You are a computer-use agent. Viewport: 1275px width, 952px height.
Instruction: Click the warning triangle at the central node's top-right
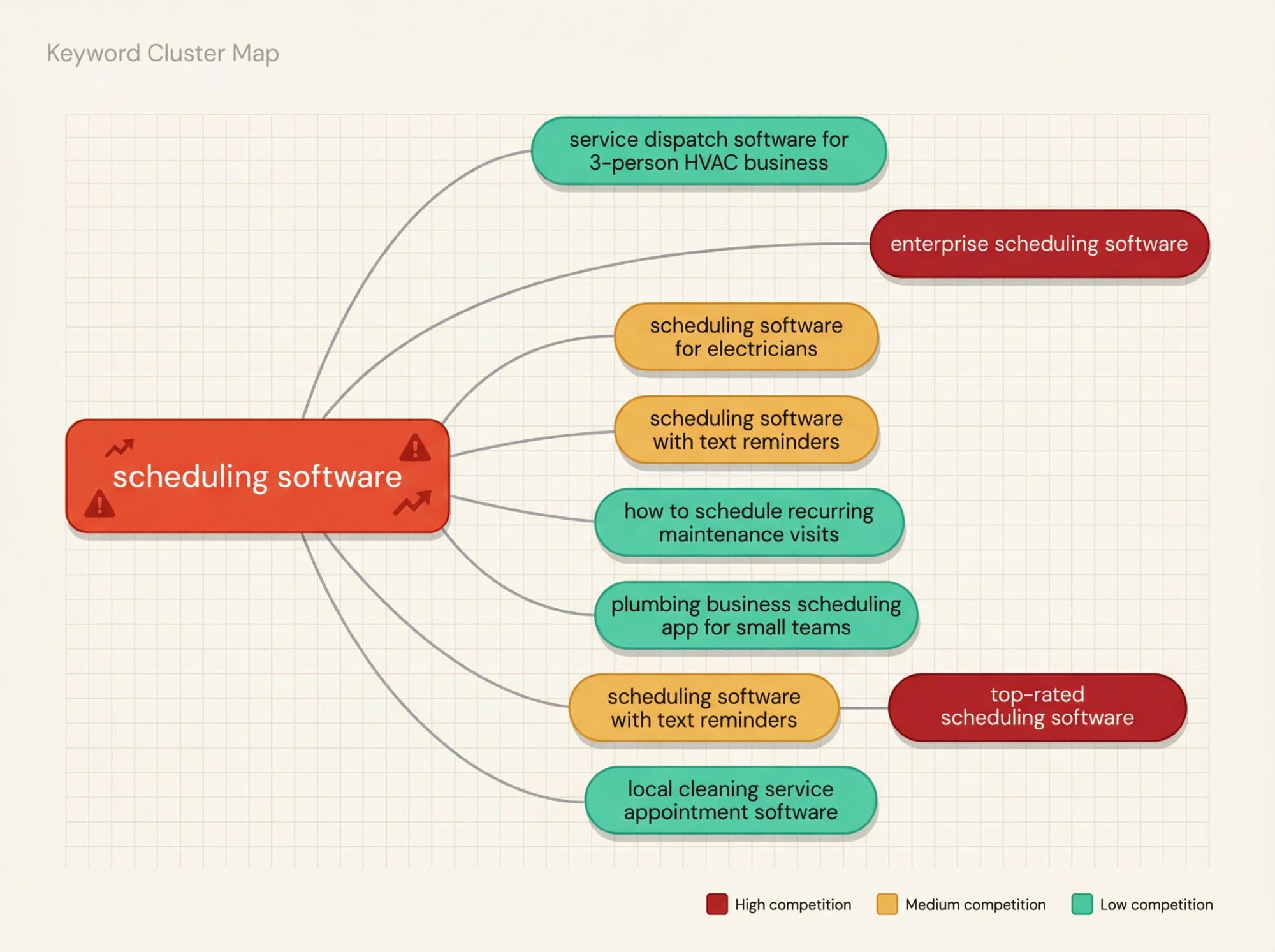point(415,448)
